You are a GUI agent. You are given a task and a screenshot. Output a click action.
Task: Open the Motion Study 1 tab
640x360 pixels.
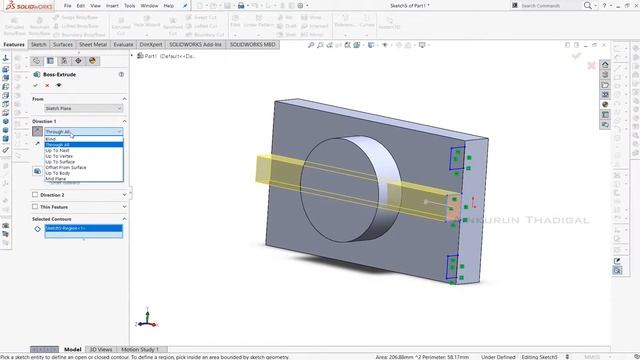[x=140, y=349]
